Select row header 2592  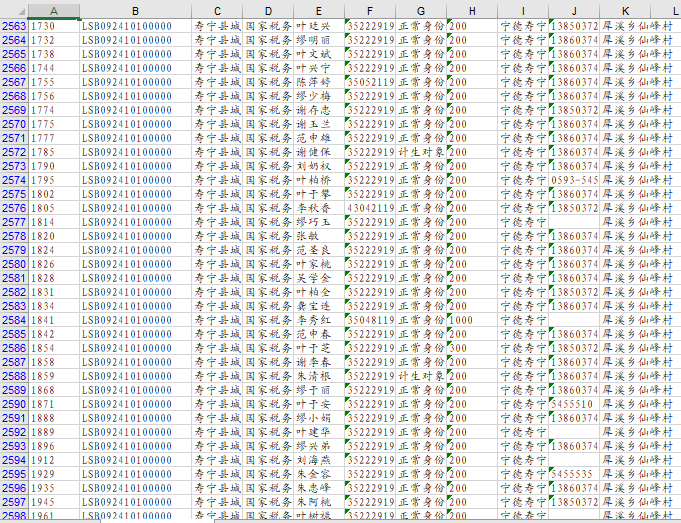click(x=14, y=432)
